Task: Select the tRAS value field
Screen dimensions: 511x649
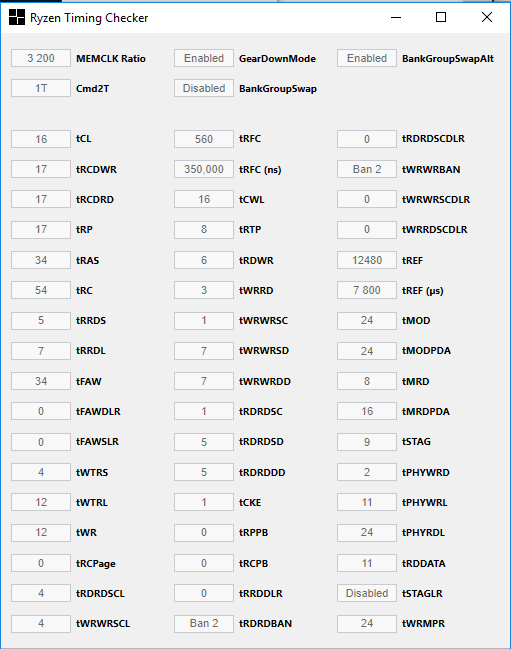Action: coord(41,260)
